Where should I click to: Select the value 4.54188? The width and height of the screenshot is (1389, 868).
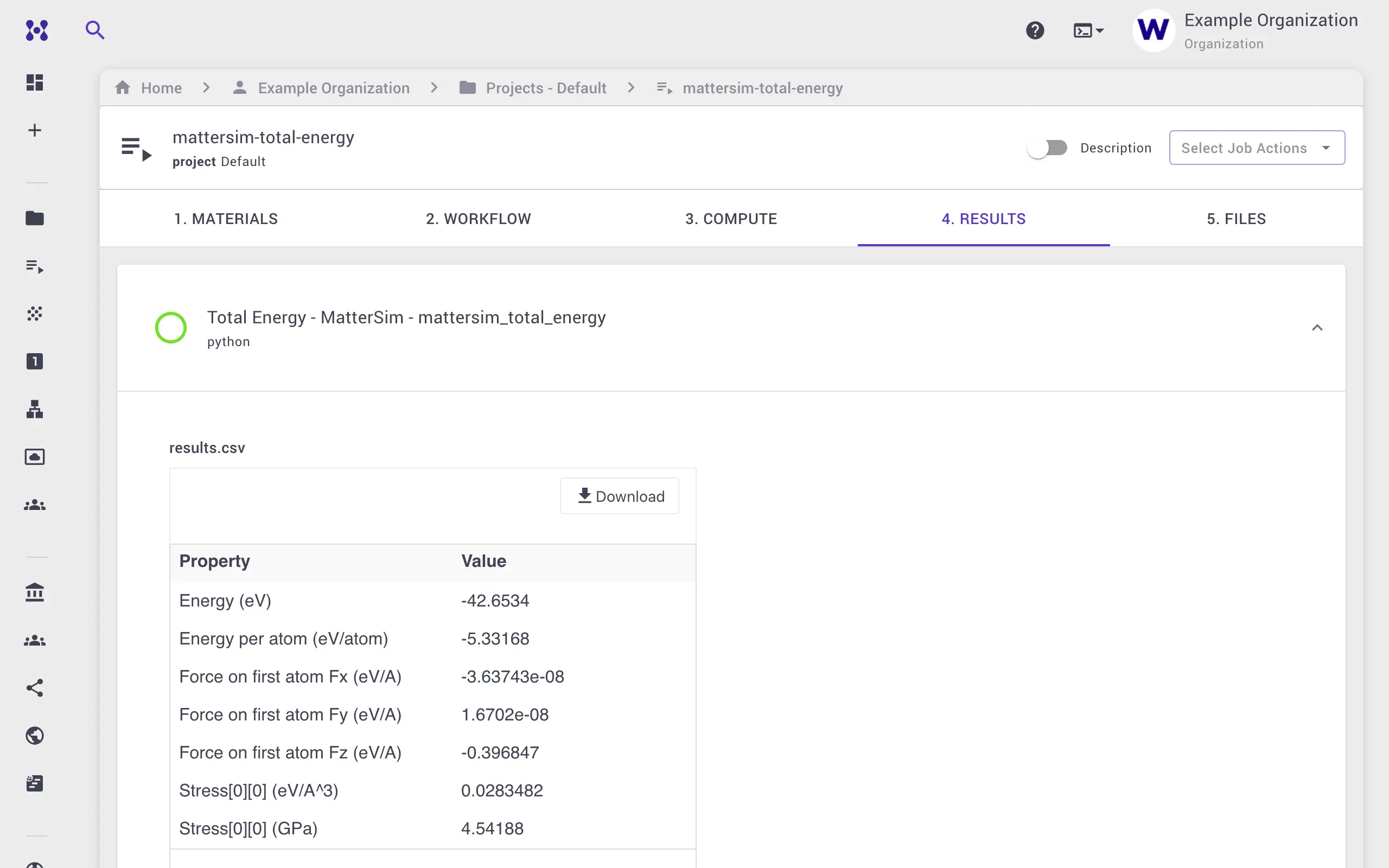tap(492, 828)
